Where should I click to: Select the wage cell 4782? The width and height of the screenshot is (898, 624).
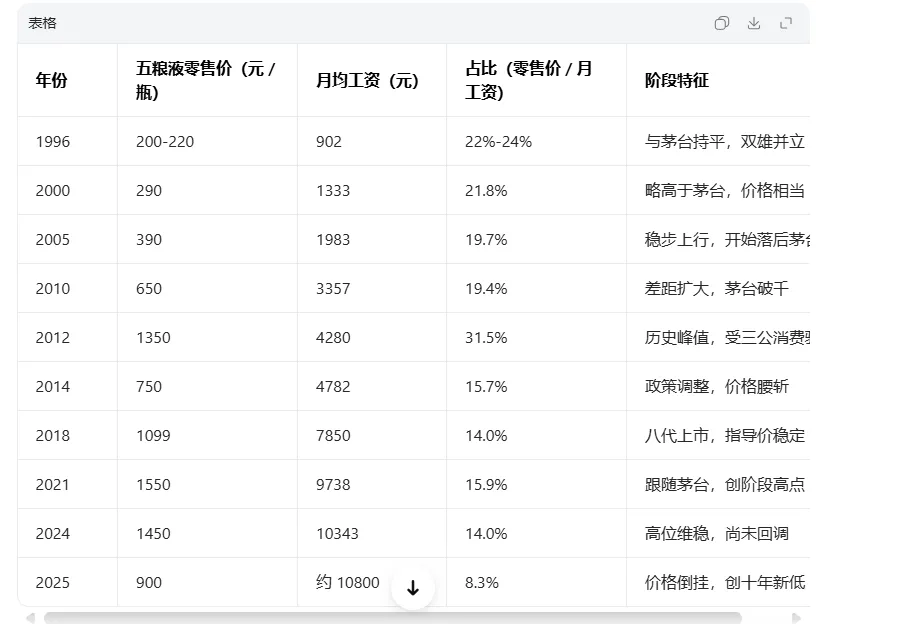[372, 386]
